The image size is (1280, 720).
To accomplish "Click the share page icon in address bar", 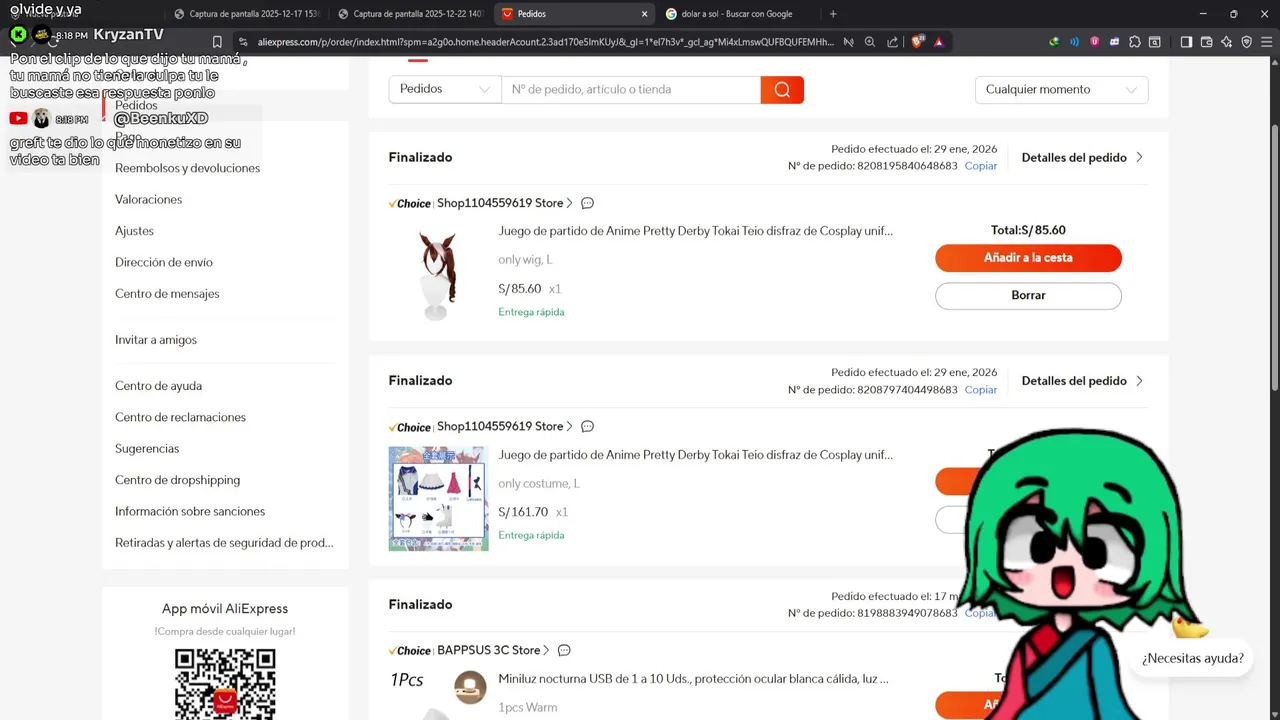I will click(x=892, y=42).
